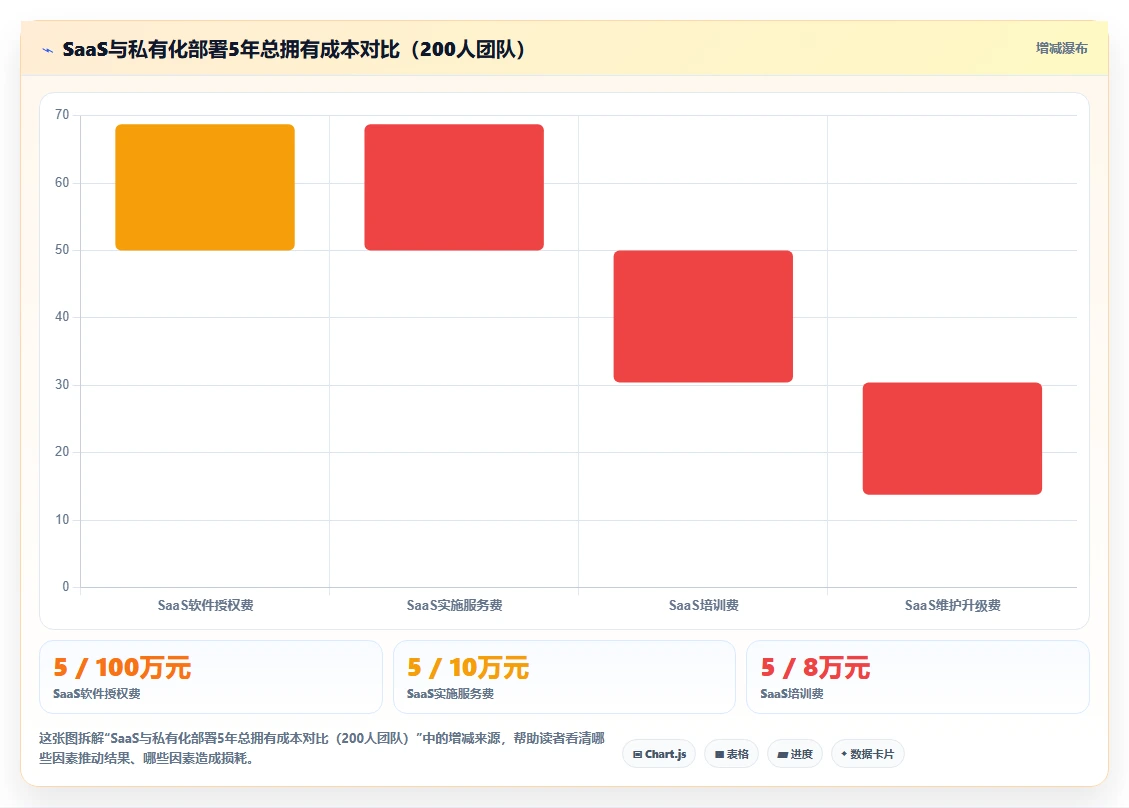Screen dimensions: 1129x808
Task: Click y-axis value 0
Action: pos(66,587)
